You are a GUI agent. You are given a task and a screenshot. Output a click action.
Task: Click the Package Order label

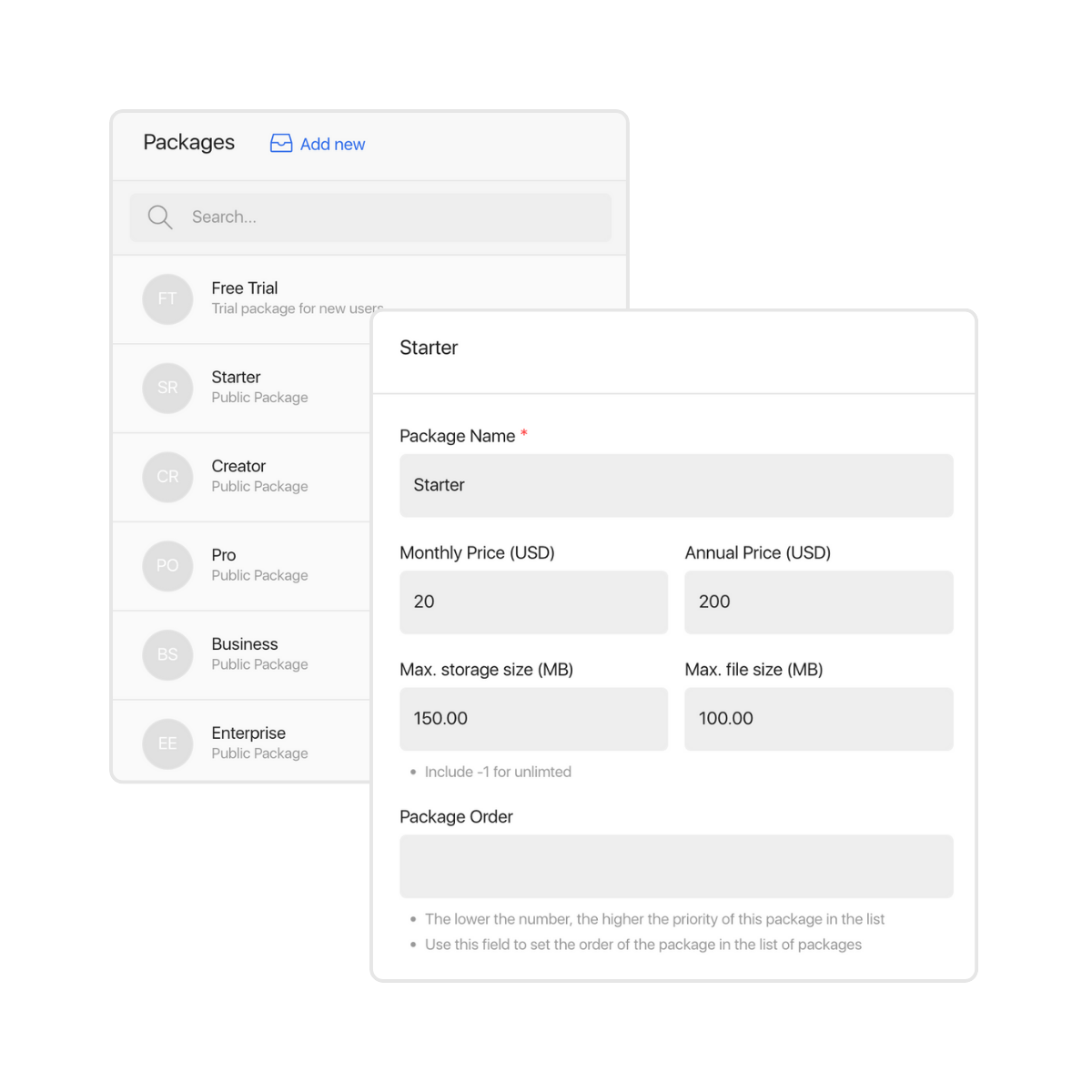(456, 817)
